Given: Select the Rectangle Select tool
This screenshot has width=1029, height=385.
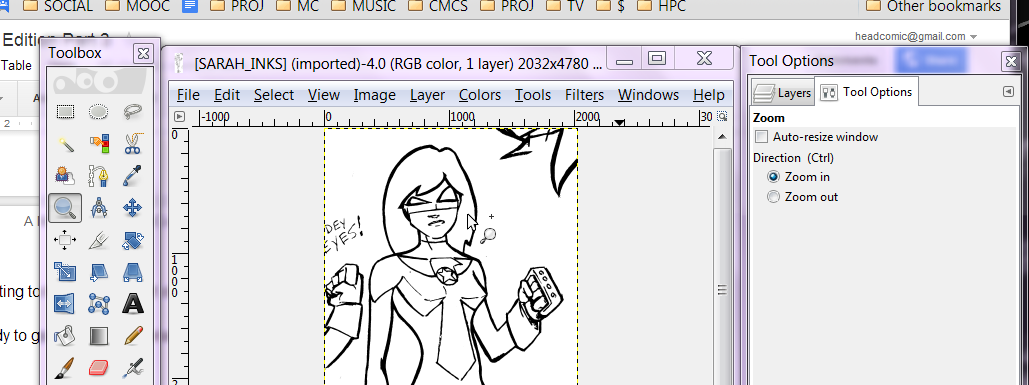Looking at the screenshot, I should coord(65,112).
